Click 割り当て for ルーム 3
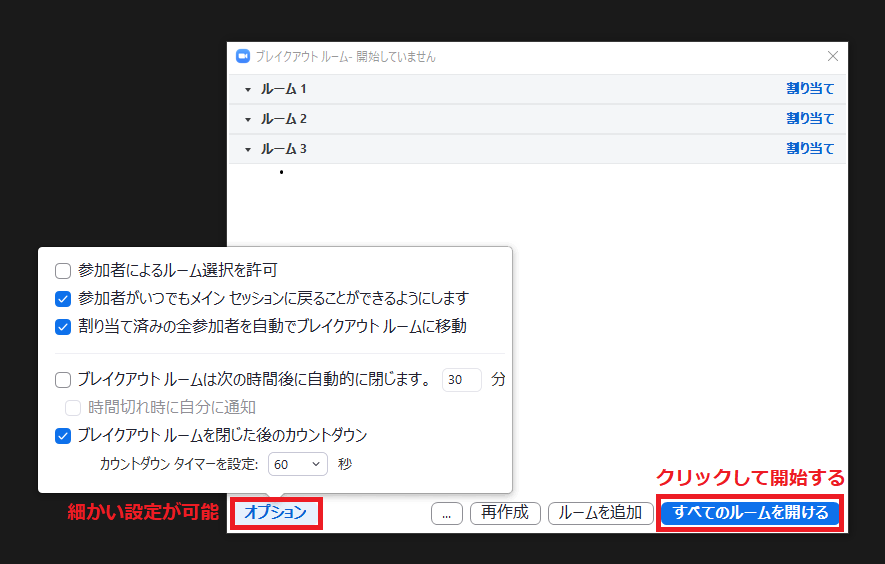 click(810, 148)
